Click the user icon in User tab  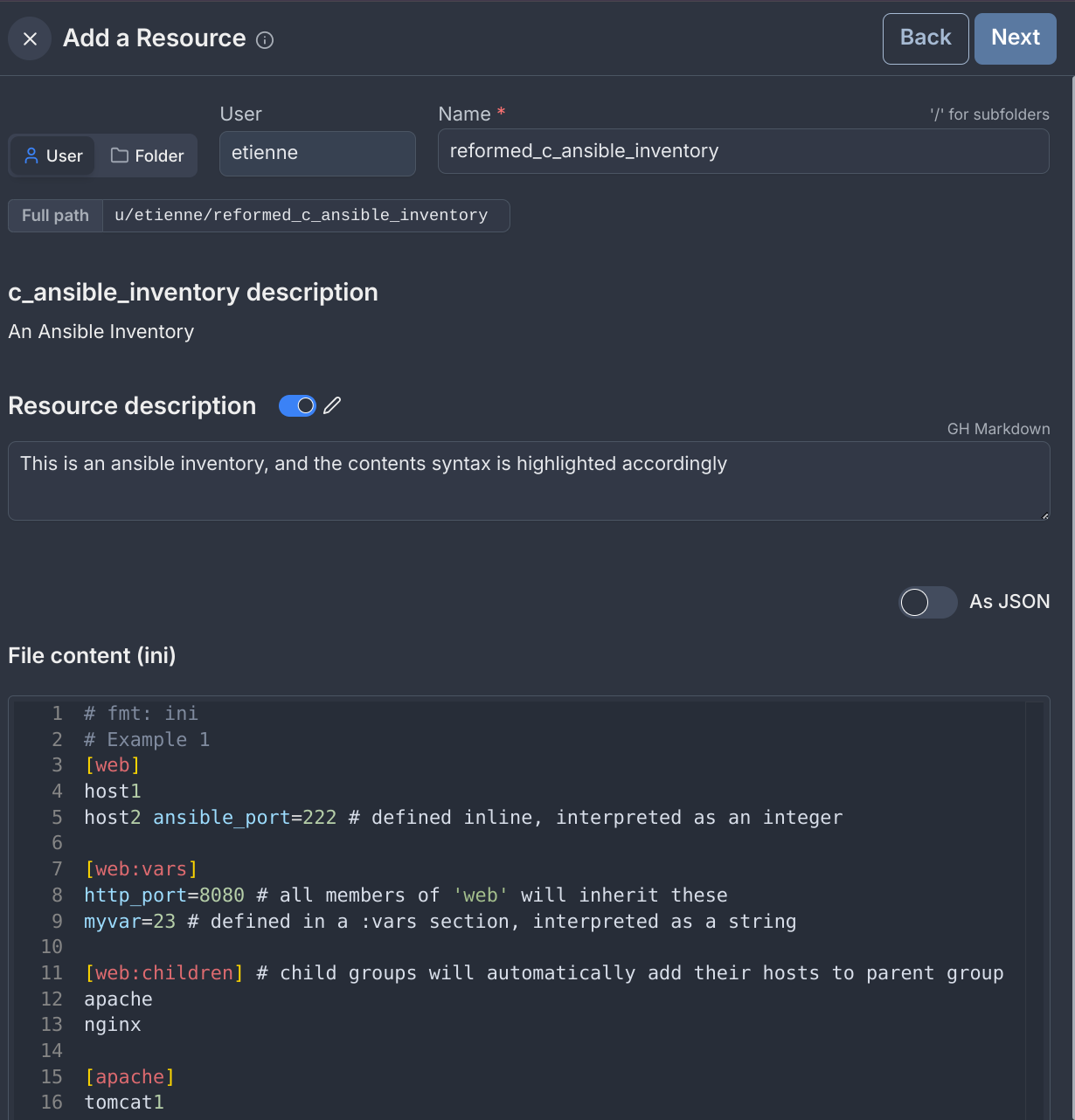31,156
